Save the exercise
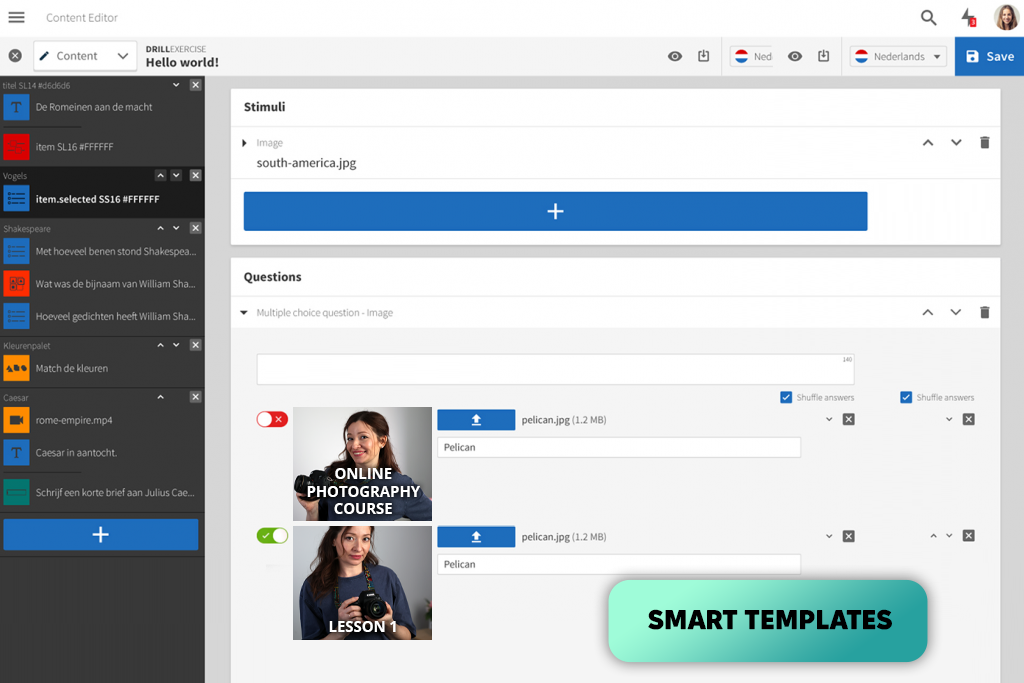This screenshot has width=1024, height=683. pos(989,57)
